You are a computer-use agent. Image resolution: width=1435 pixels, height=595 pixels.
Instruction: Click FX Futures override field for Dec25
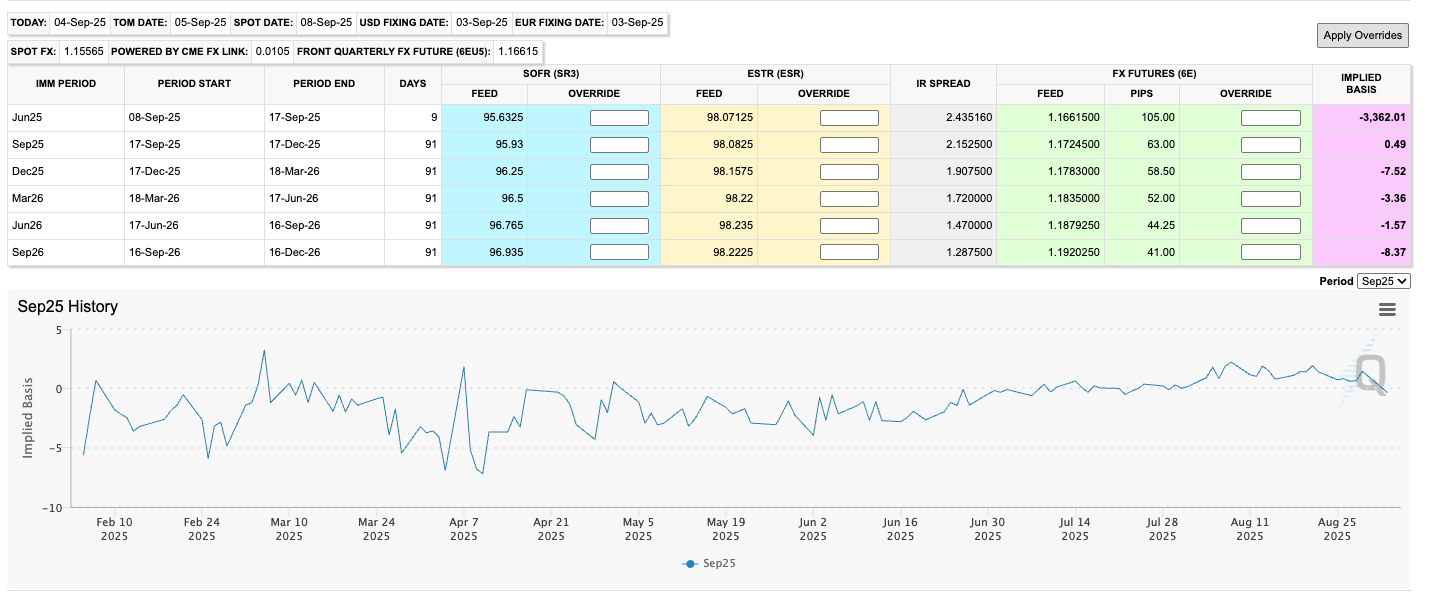(x=1271, y=172)
